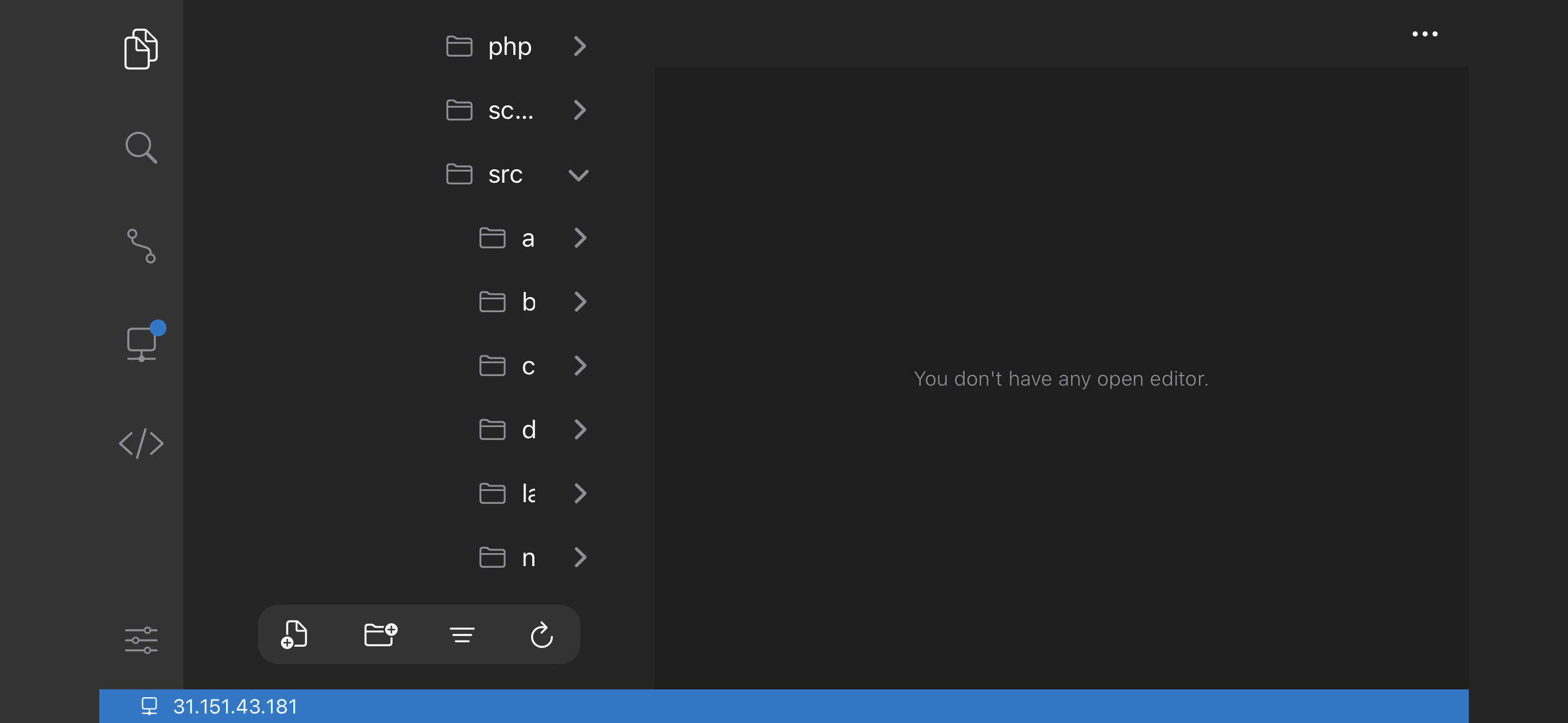1568x723 pixels.
Task: Open the more options menu
Action: 1425,34
